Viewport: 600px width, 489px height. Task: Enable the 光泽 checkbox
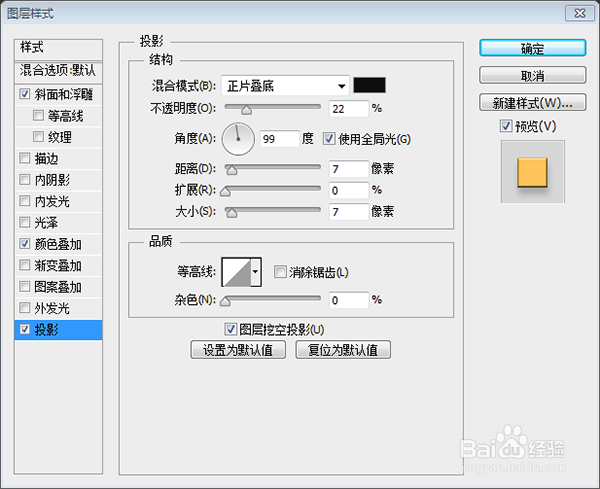(x=24, y=222)
